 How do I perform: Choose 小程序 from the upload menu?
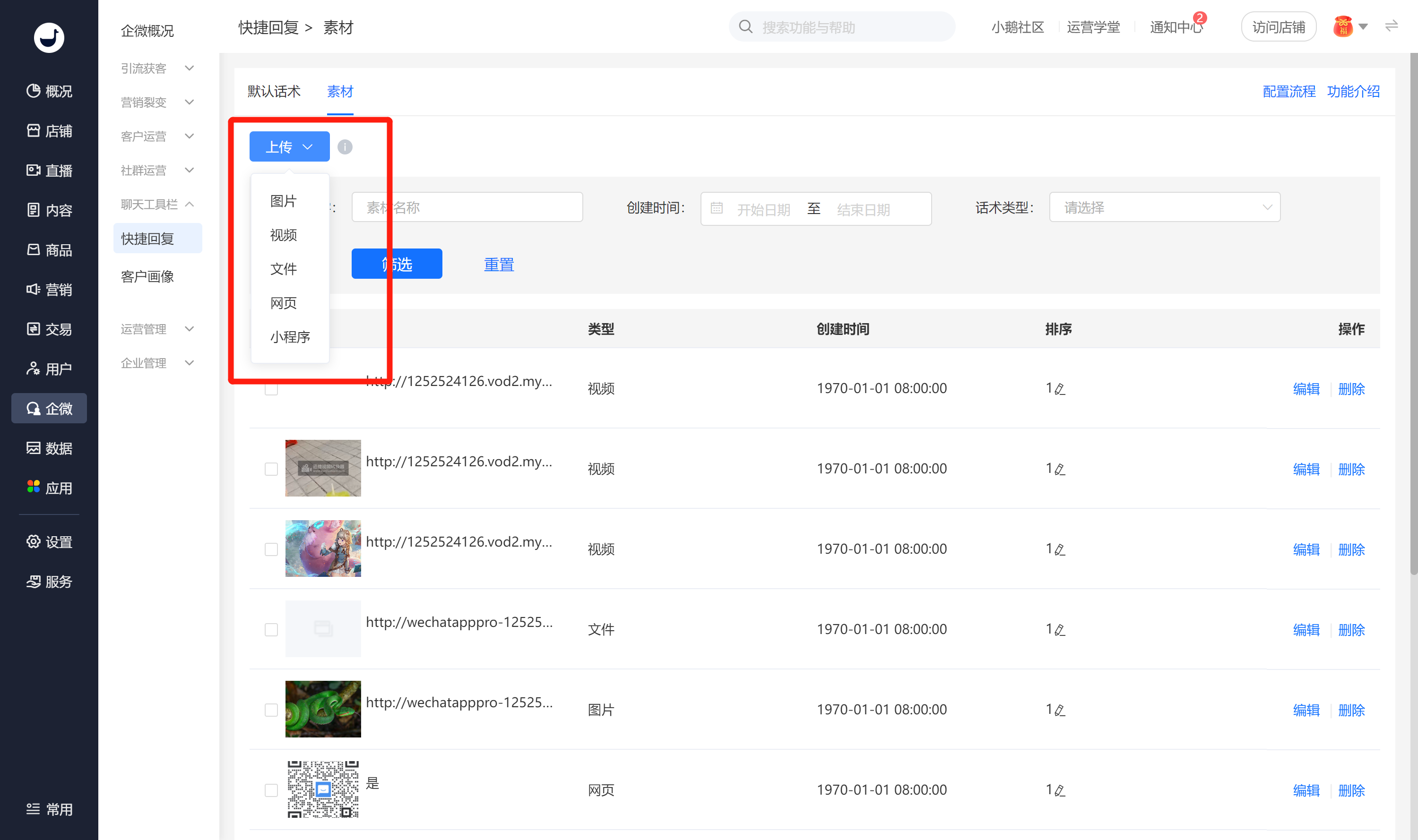click(290, 337)
